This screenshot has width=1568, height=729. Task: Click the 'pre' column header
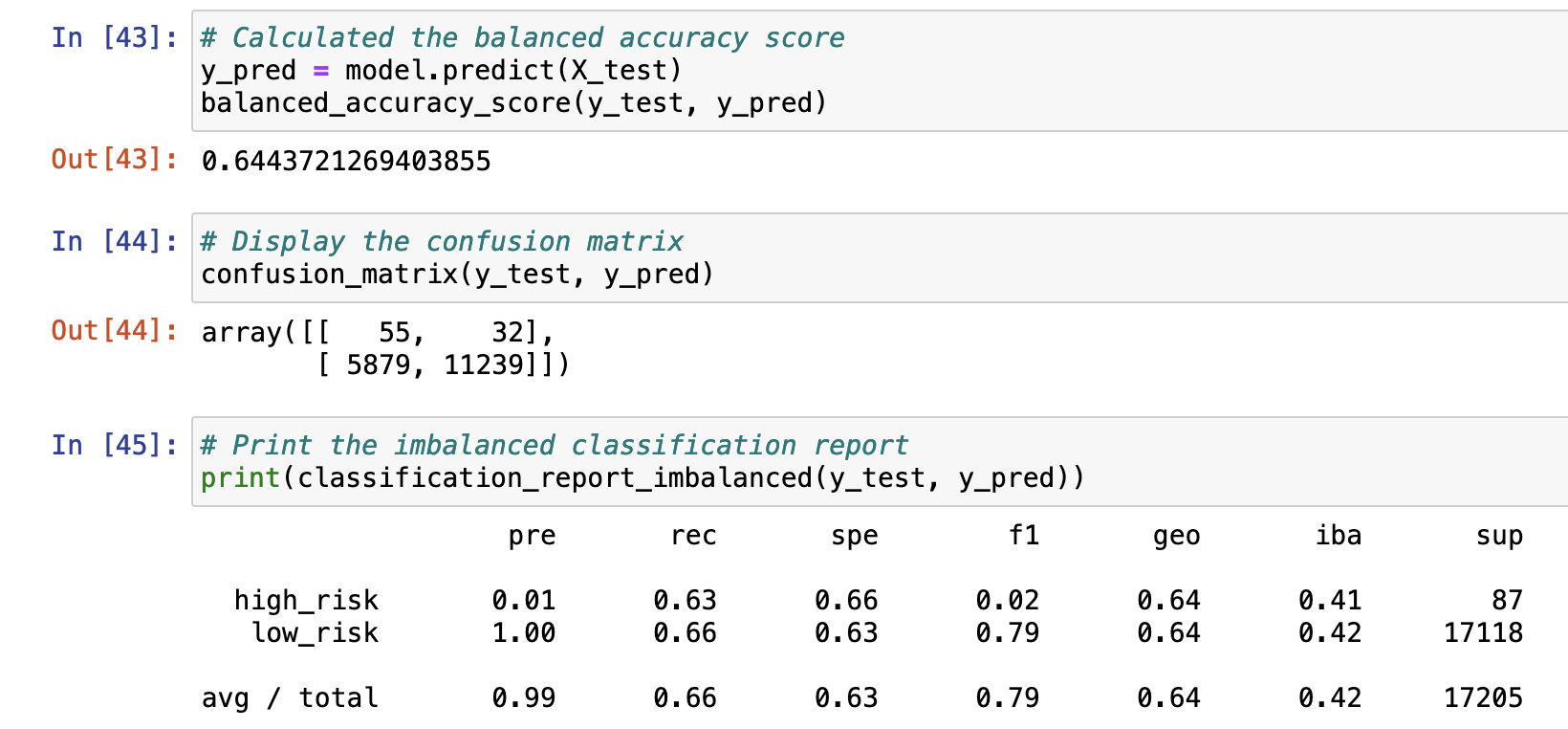click(532, 536)
